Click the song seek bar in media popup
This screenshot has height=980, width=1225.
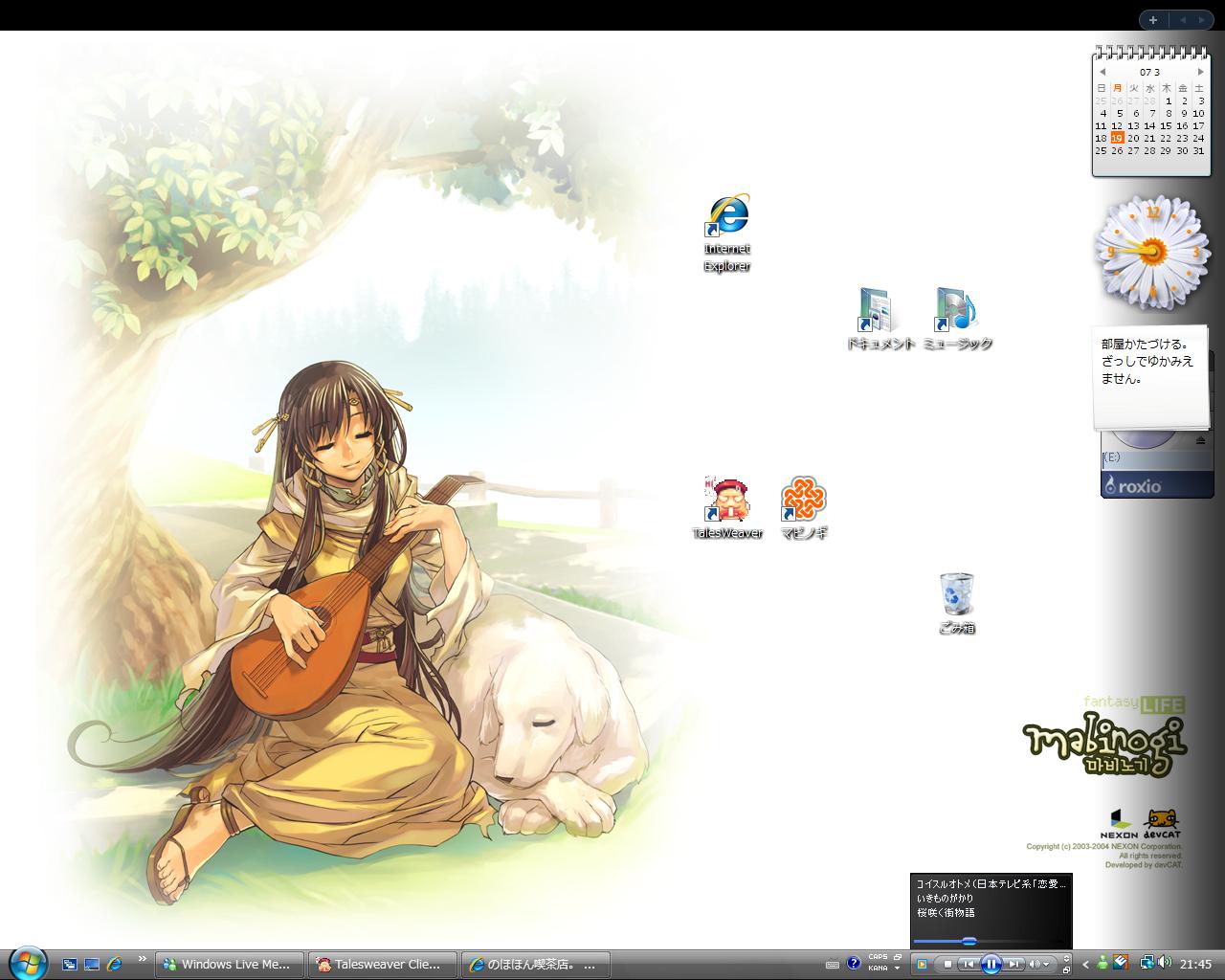coord(991,941)
